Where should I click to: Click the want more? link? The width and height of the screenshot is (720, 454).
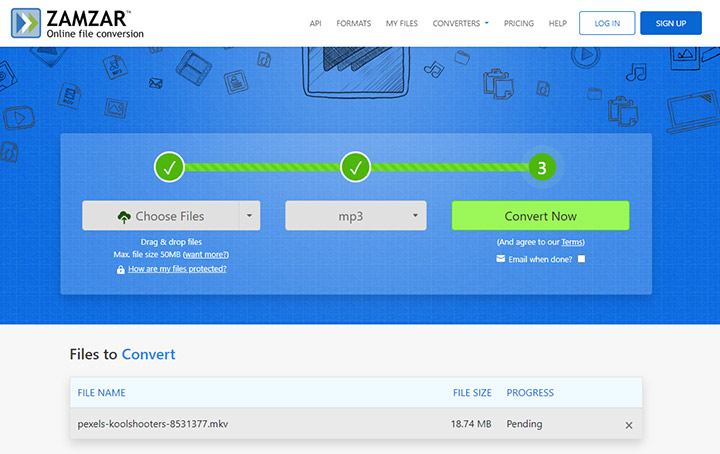(x=206, y=254)
